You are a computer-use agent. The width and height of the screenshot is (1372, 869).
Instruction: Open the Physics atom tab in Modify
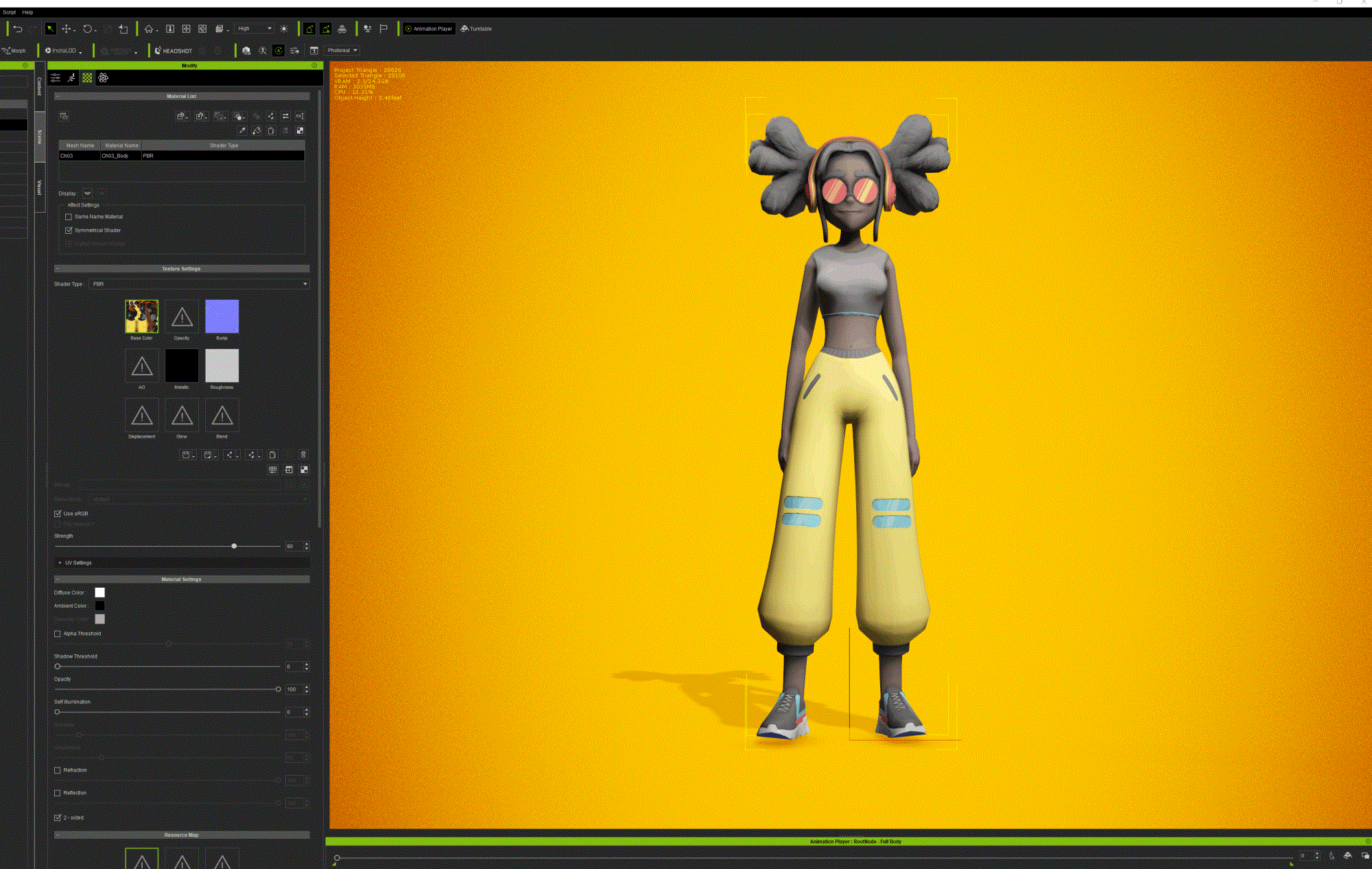pos(103,78)
